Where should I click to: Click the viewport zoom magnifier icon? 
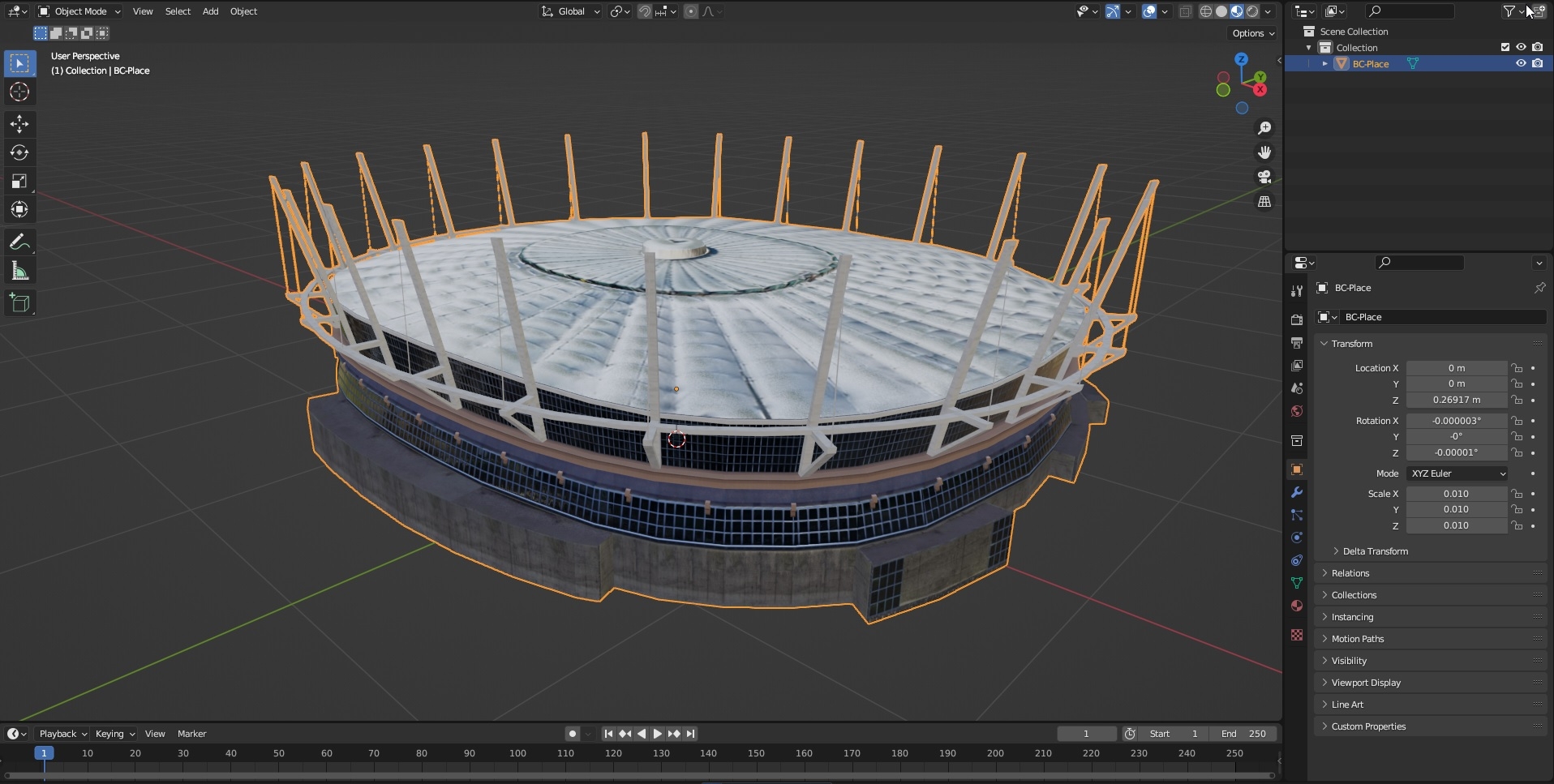click(1264, 128)
